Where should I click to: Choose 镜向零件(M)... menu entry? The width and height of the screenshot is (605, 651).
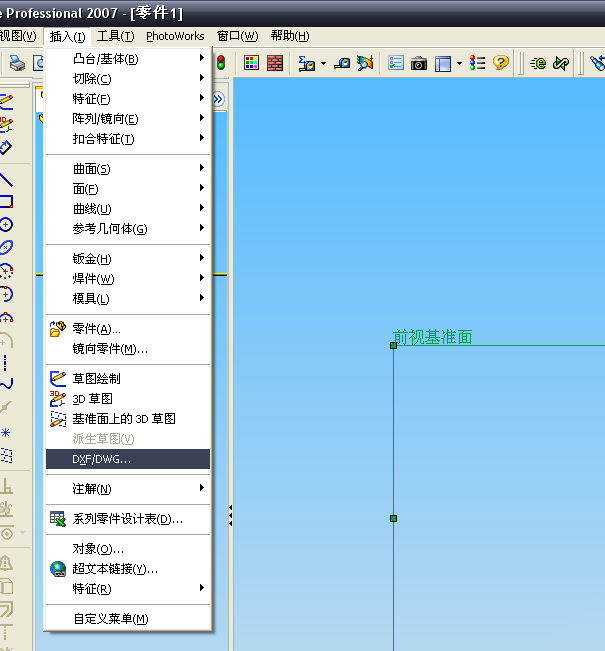(127, 349)
